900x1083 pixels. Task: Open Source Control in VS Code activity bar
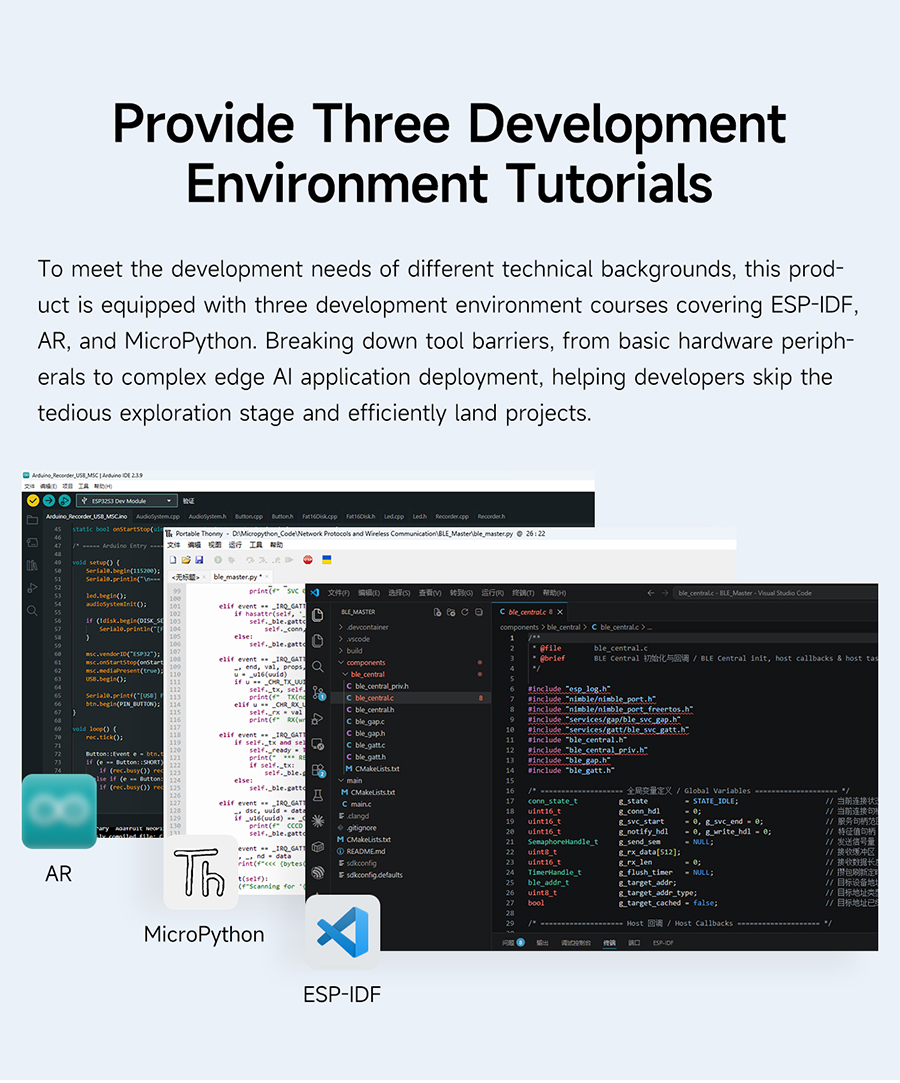pos(318,693)
